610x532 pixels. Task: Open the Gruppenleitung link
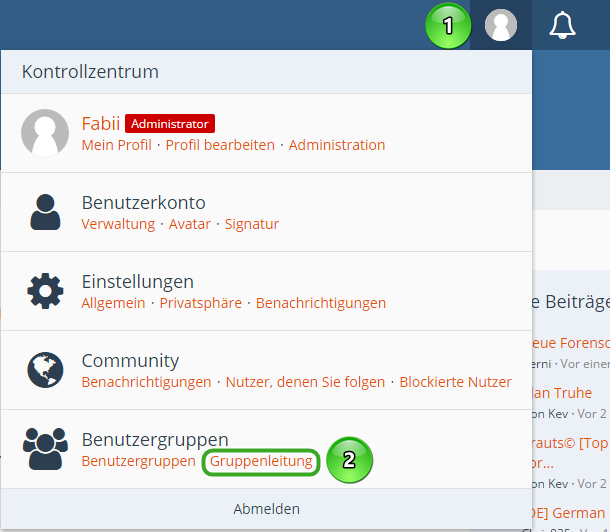(261, 461)
